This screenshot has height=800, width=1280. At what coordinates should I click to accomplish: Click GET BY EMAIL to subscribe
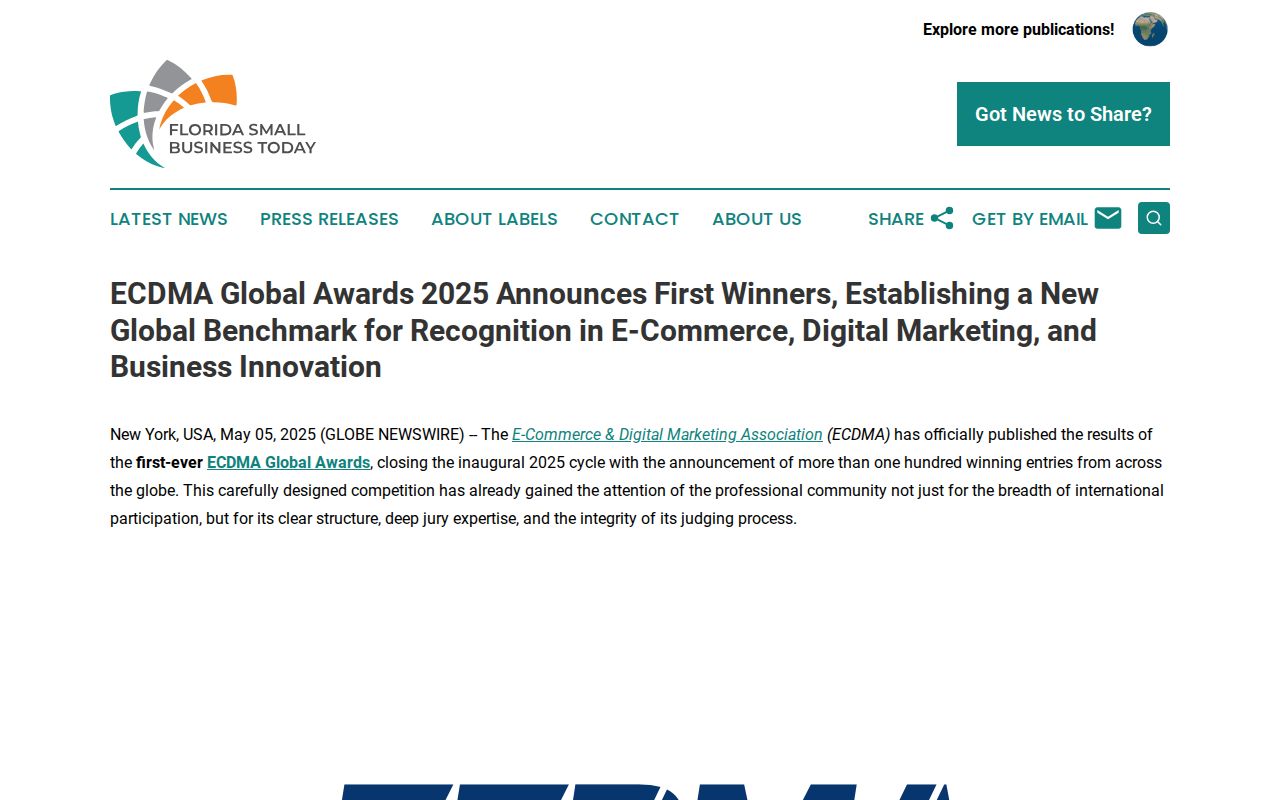[1030, 219]
